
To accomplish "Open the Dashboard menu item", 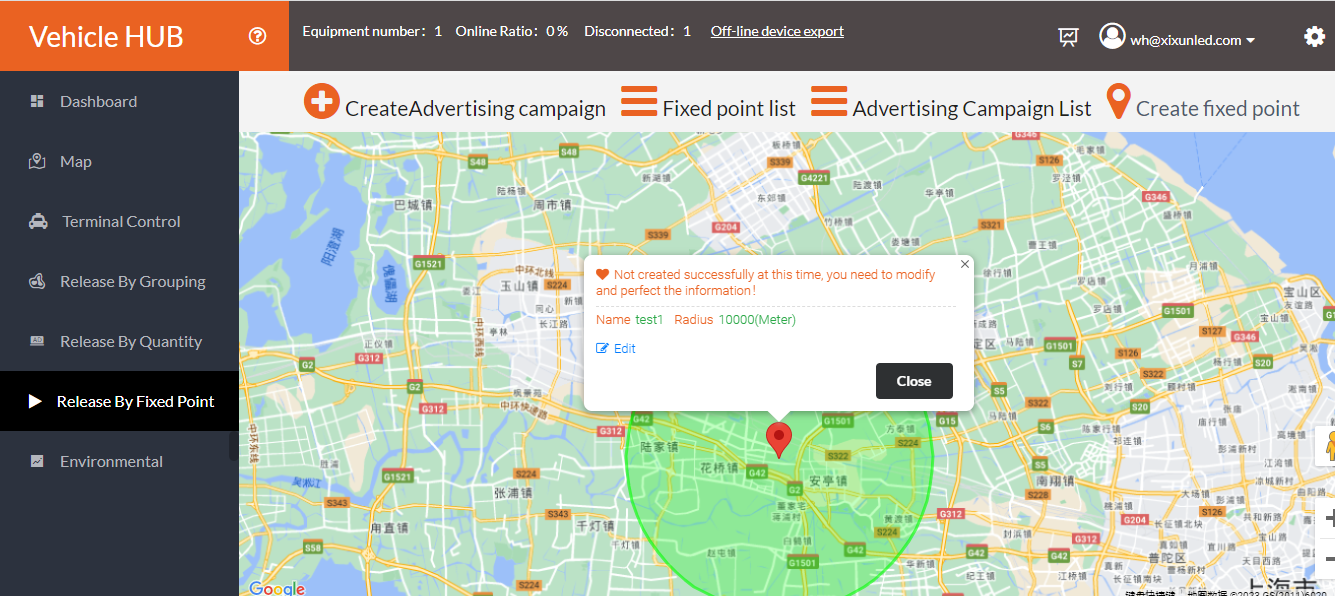I will point(98,101).
